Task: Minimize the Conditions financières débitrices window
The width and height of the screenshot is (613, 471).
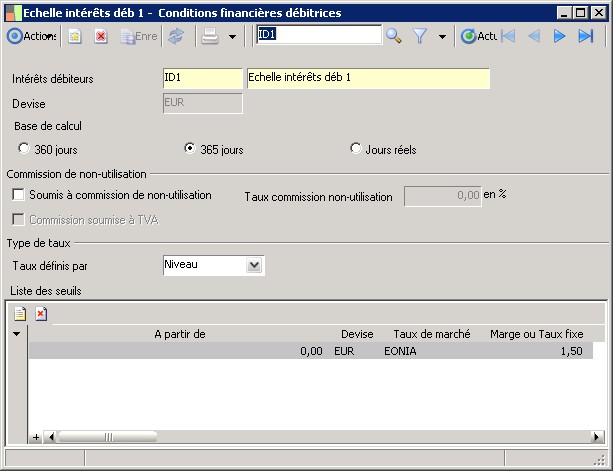Action: [564, 13]
